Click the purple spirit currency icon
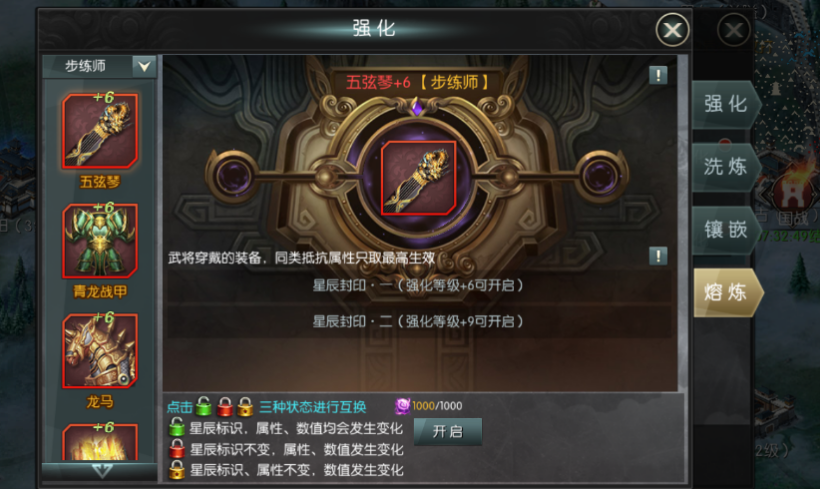This screenshot has width=820, height=489. pos(403,406)
